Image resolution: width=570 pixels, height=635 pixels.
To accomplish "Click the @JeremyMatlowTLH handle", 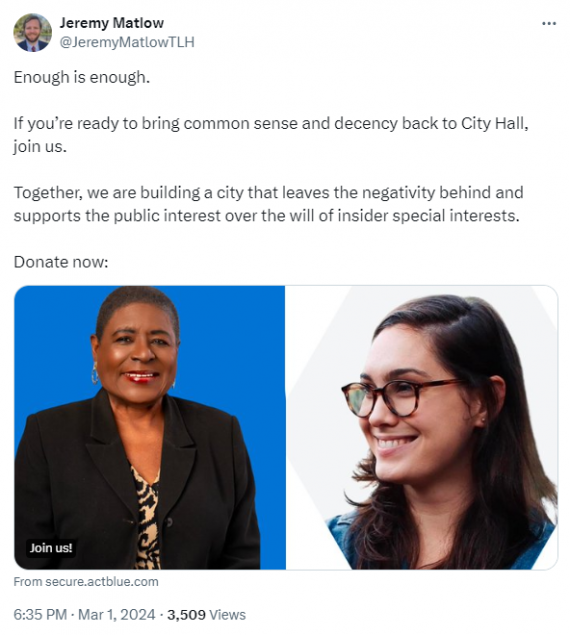I will 127,42.
